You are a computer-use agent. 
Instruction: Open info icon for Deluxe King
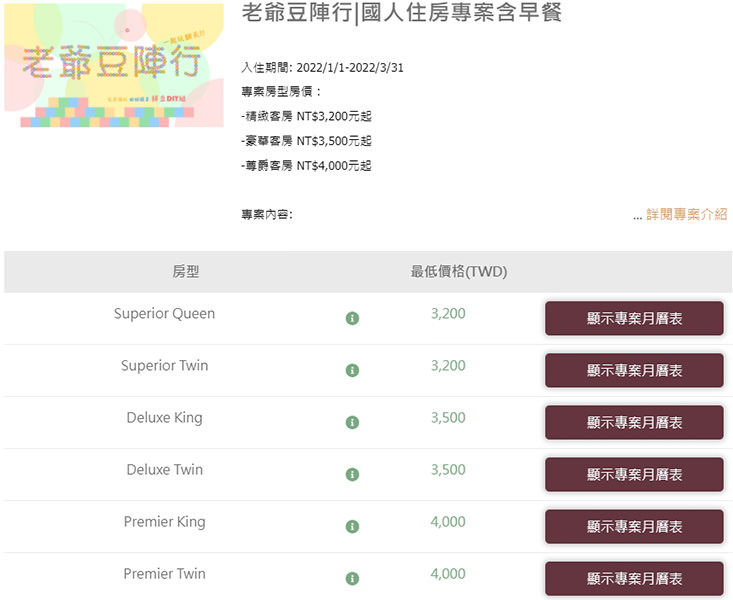352,422
